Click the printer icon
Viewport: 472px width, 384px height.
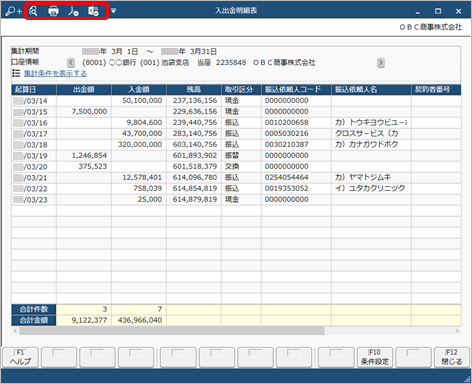click(53, 11)
